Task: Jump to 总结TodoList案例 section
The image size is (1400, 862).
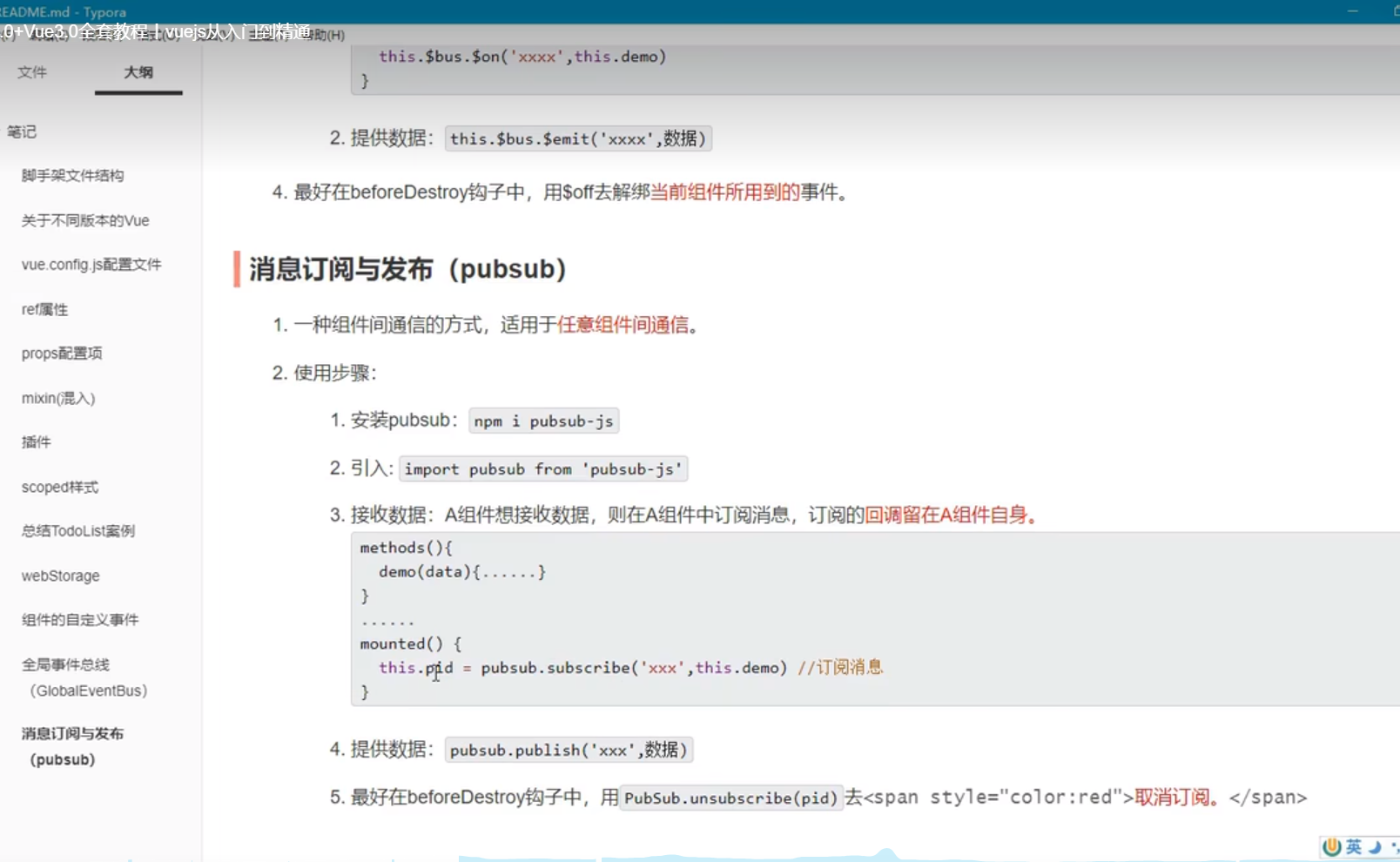Action: coord(78,530)
